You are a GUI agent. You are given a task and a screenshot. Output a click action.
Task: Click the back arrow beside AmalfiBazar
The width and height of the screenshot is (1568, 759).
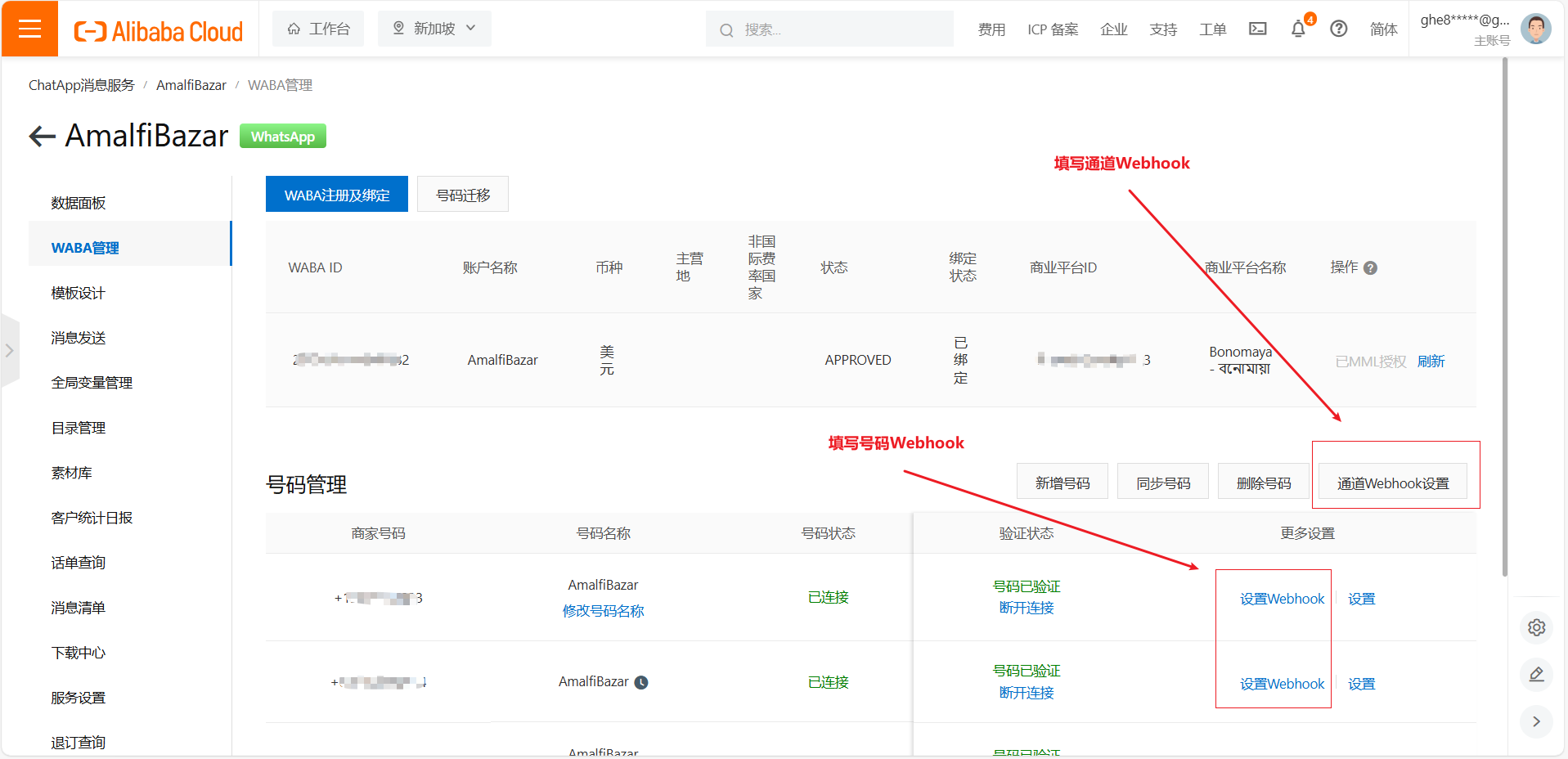(42, 137)
